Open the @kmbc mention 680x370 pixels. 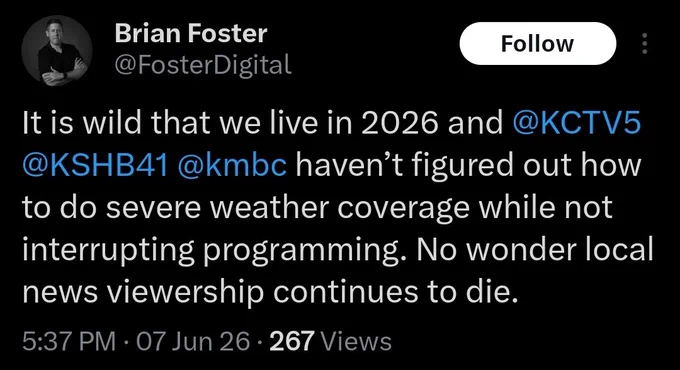(x=232, y=165)
